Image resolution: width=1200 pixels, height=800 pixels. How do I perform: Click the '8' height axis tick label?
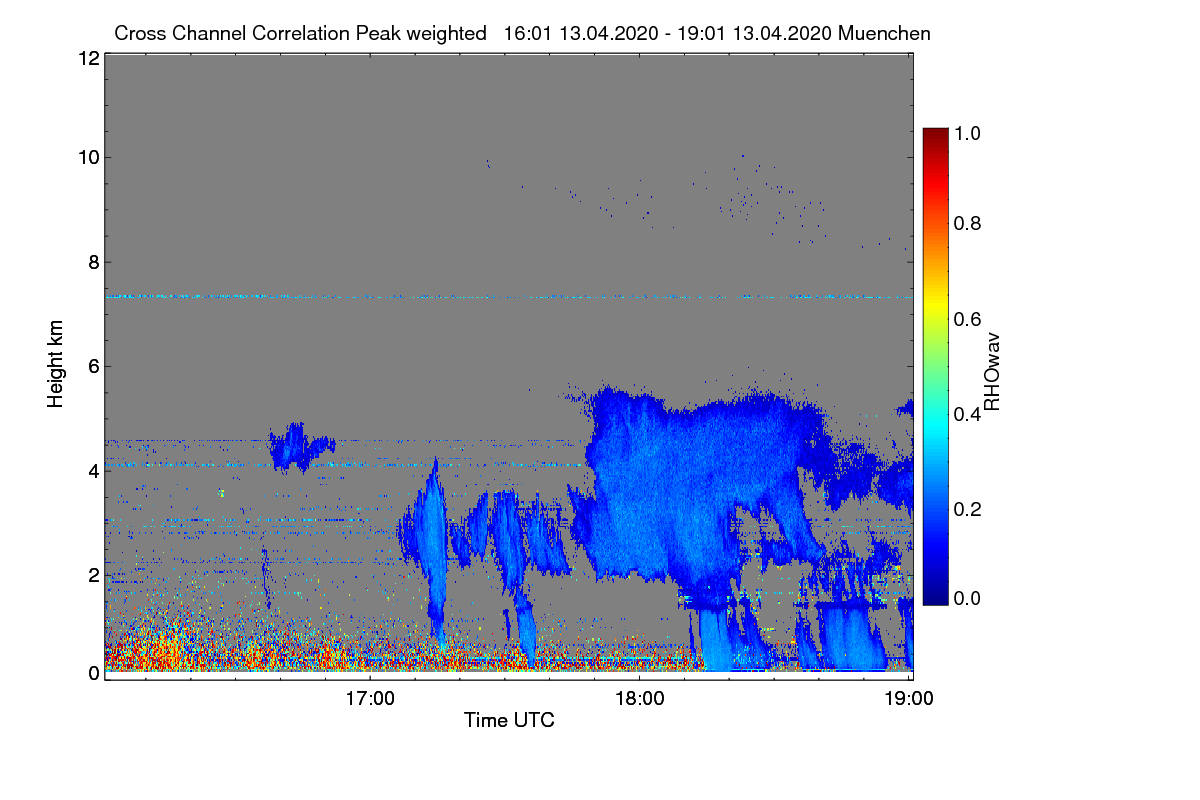click(x=93, y=262)
